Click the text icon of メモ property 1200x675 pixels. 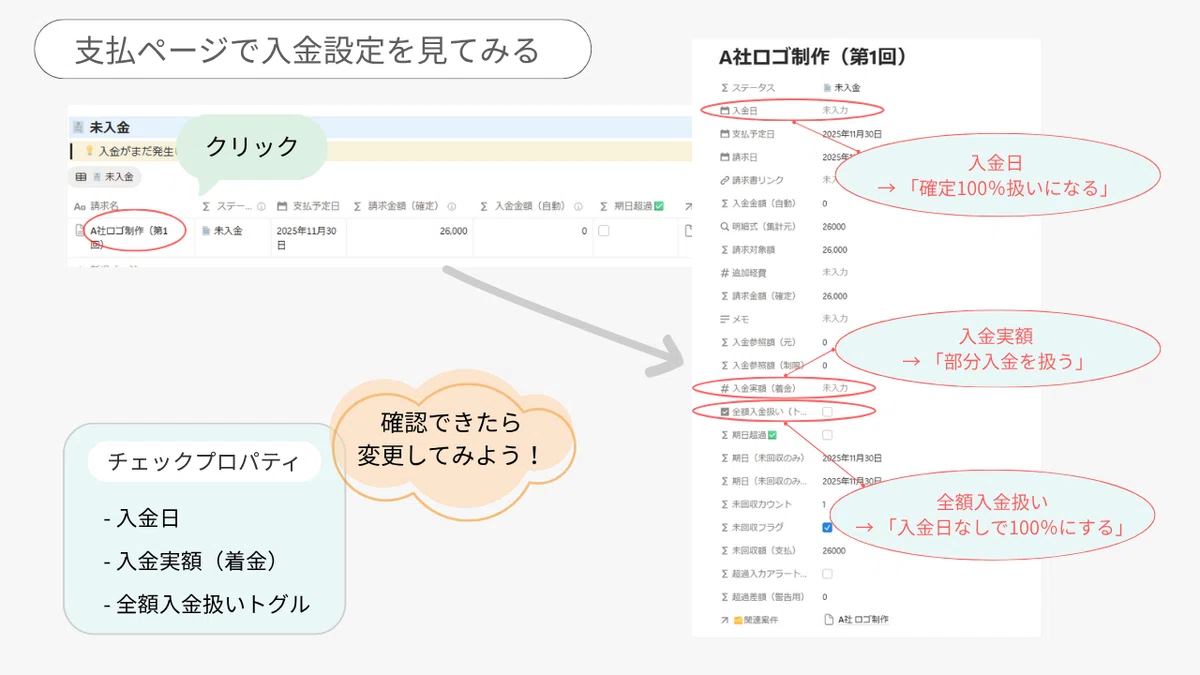tap(725, 319)
